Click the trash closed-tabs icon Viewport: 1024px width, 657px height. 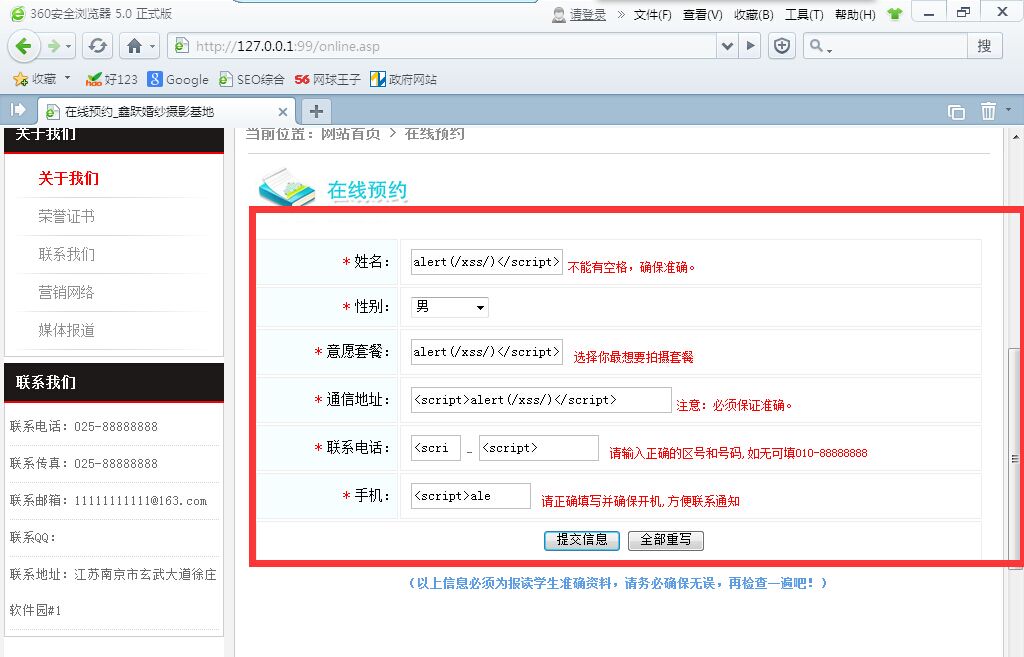988,111
